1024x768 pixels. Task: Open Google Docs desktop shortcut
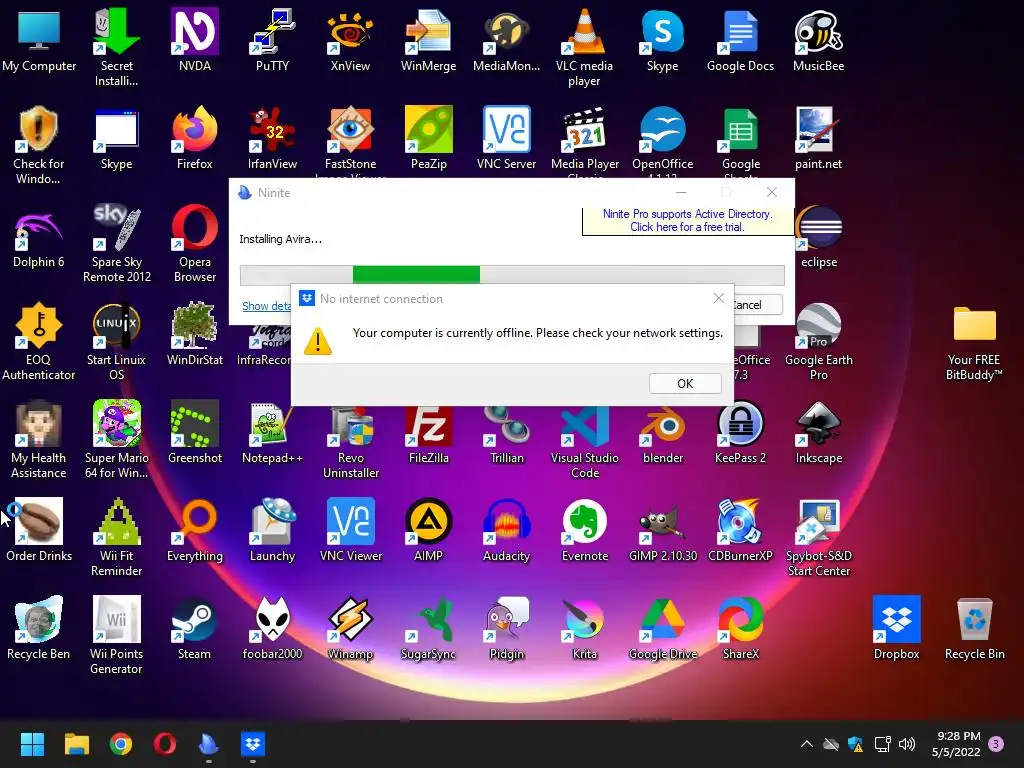740,40
